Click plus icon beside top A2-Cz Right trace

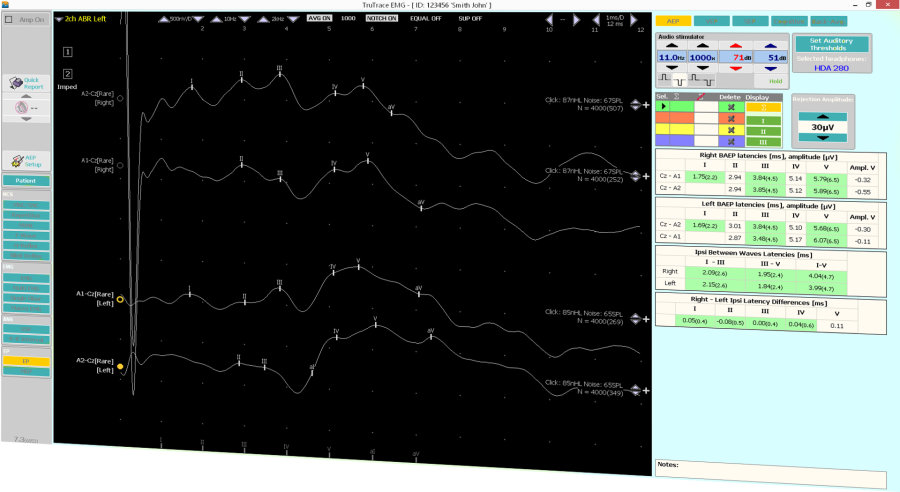(646, 105)
